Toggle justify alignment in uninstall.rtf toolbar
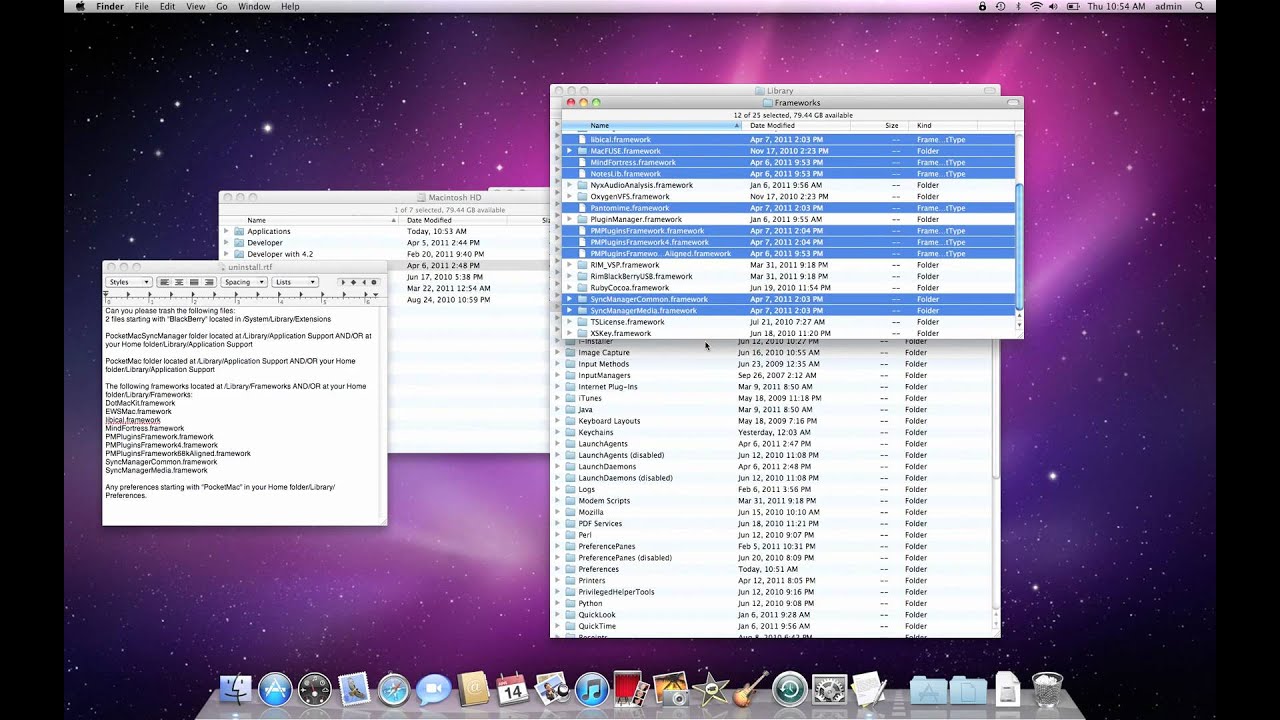 click(x=194, y=282)
